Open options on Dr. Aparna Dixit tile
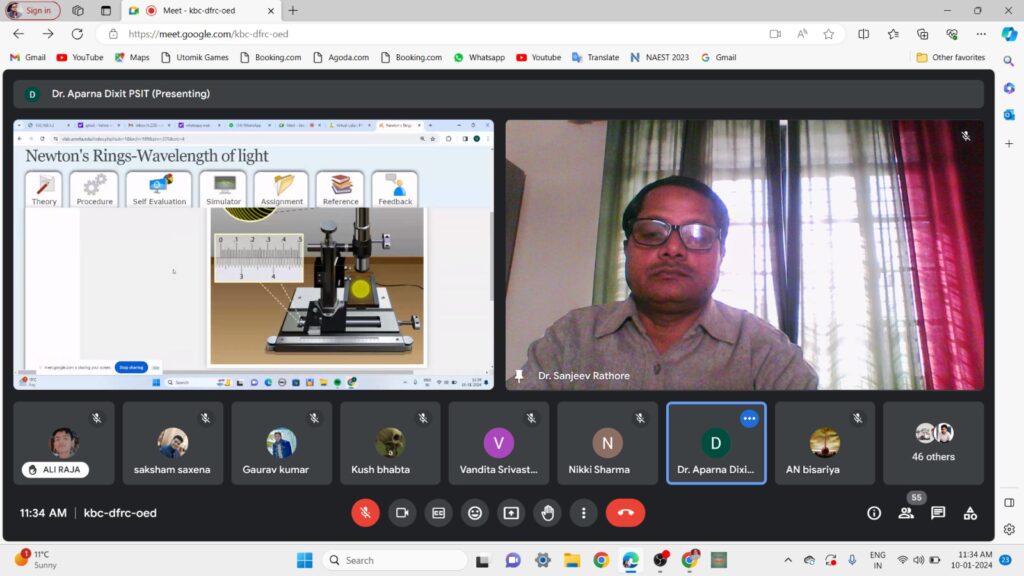This screenshot has width=1024, height=576. pos(749,418)
